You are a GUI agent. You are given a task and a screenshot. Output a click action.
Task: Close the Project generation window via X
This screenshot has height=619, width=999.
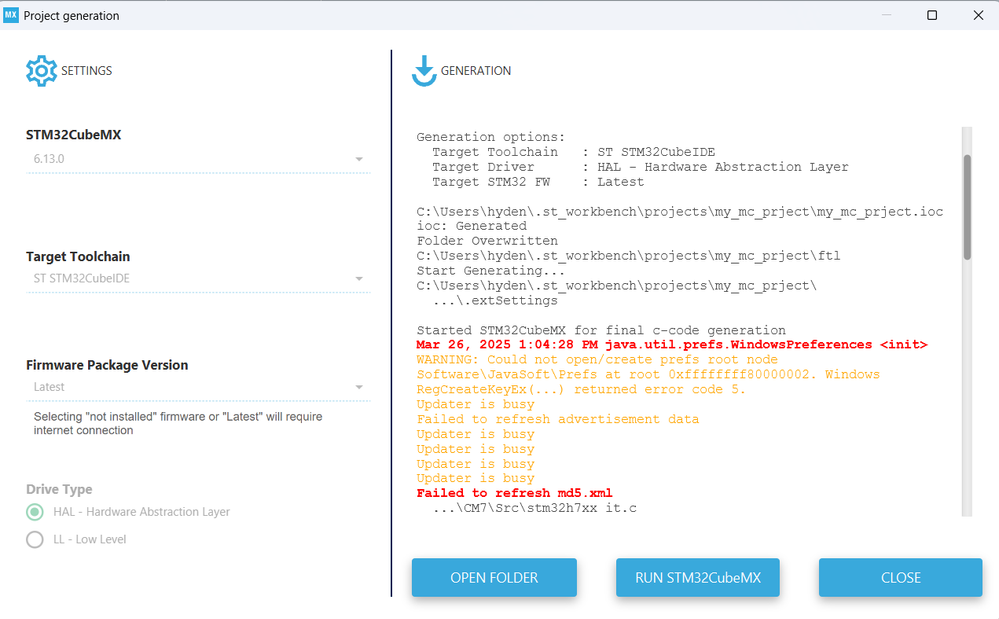979,15
